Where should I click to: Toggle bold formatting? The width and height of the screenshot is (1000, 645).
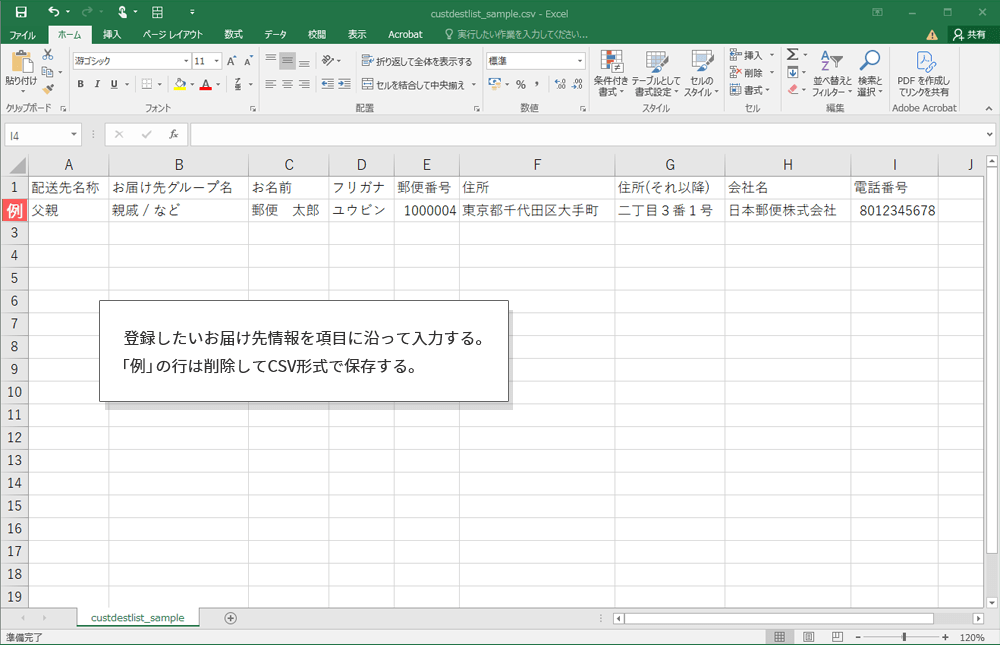pos(81,84)
